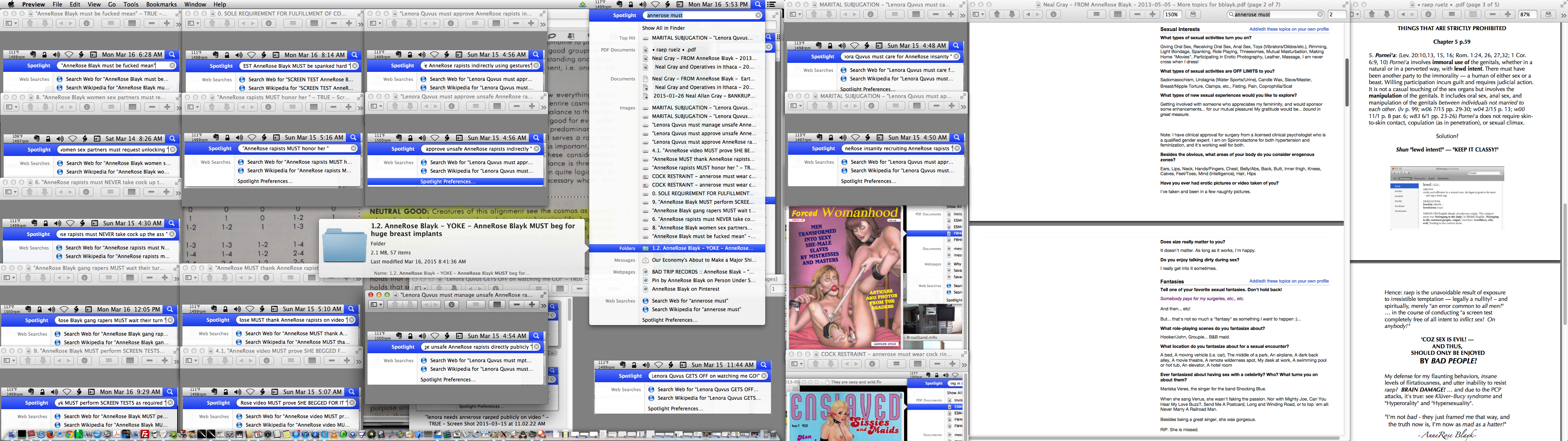Click the share icon beside the 150% zoom field

coord(1193,15)
